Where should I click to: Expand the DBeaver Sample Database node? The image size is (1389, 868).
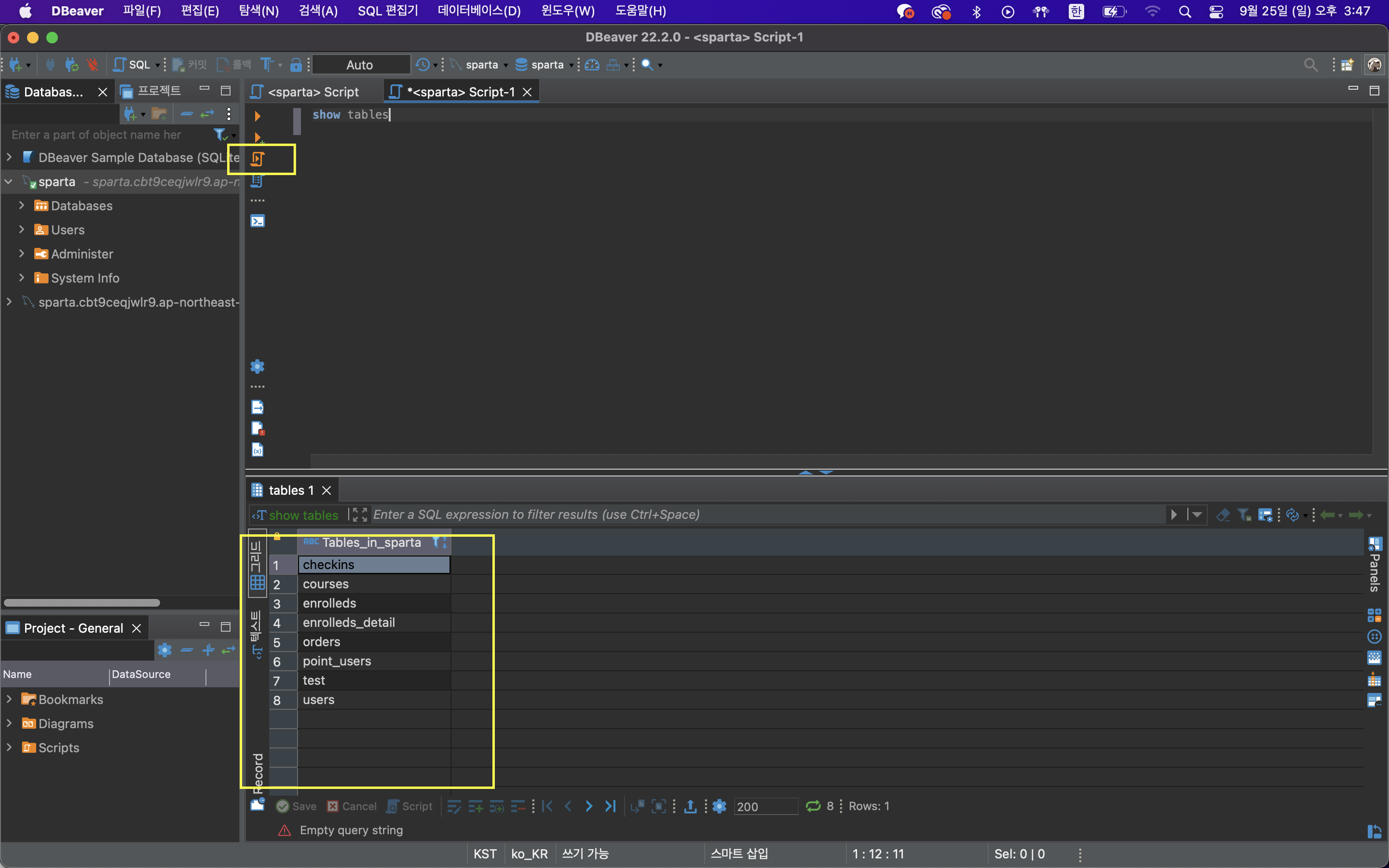coord(9,157)
